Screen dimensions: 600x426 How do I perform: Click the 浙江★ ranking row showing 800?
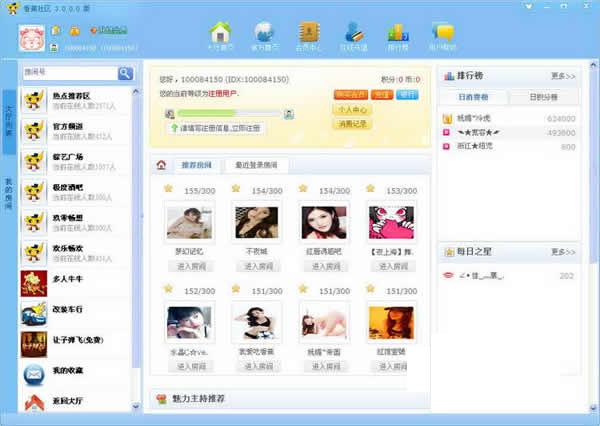(x=509, y=147)
